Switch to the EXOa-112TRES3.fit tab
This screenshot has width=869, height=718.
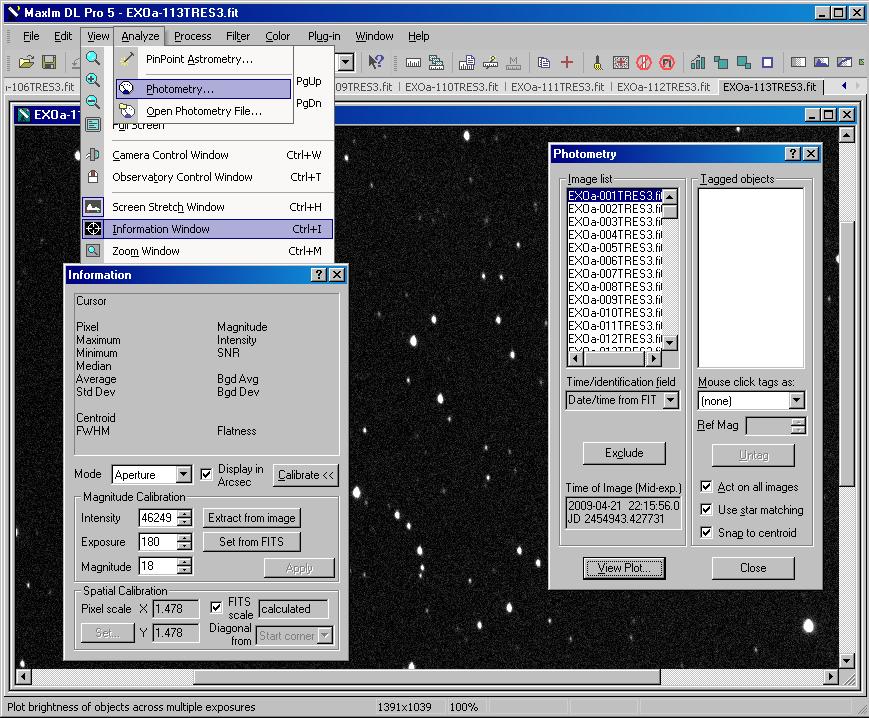(x=663, y=87)
